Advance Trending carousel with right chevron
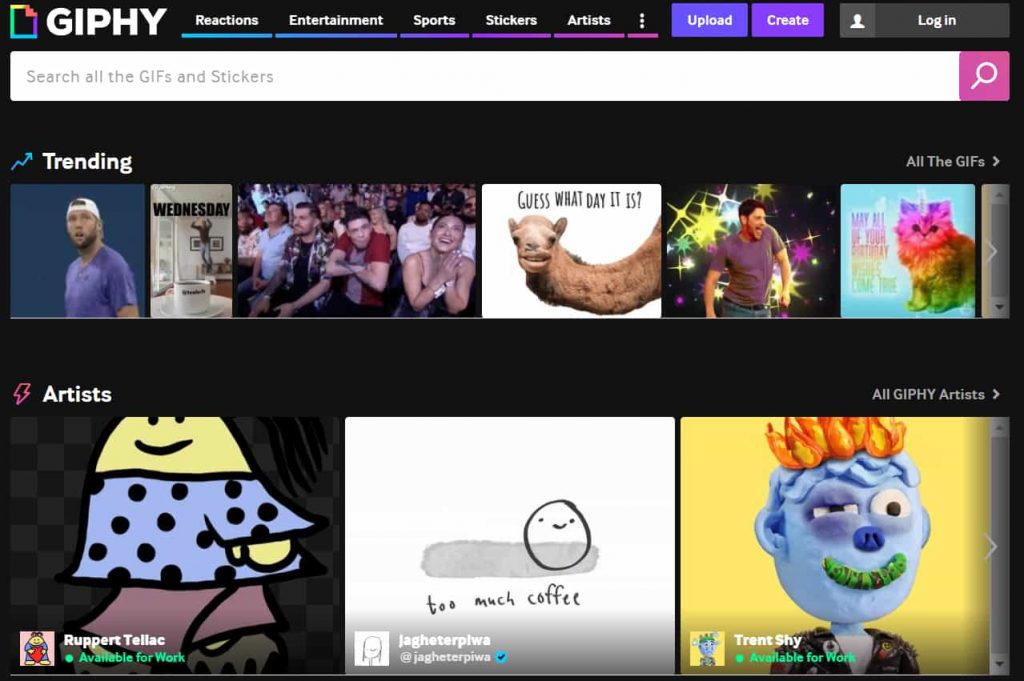Image resolution: width=1024 pixels, height=681 pixels. (991, 251)
